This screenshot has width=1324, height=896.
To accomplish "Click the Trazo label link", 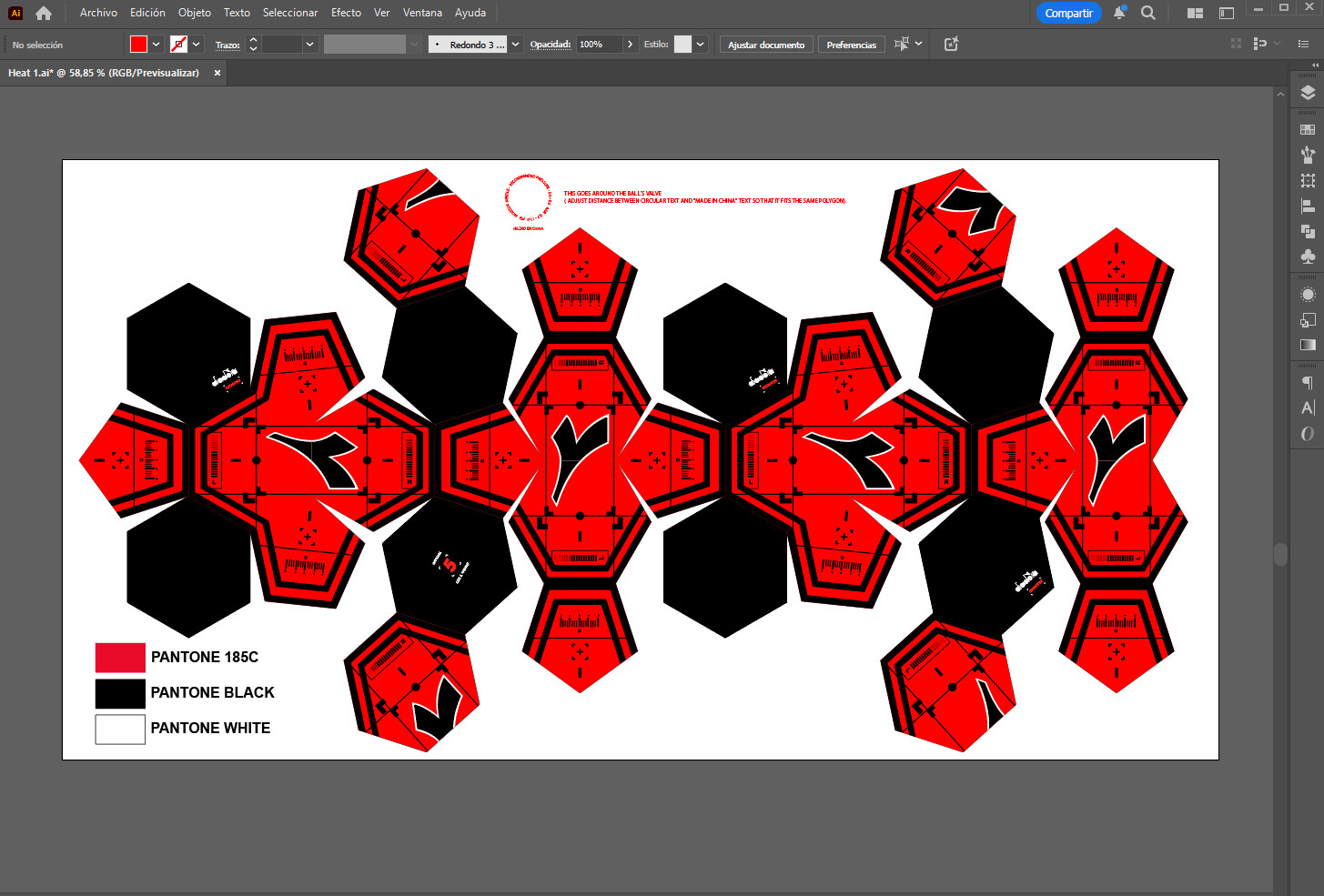I will pos(227,45).
